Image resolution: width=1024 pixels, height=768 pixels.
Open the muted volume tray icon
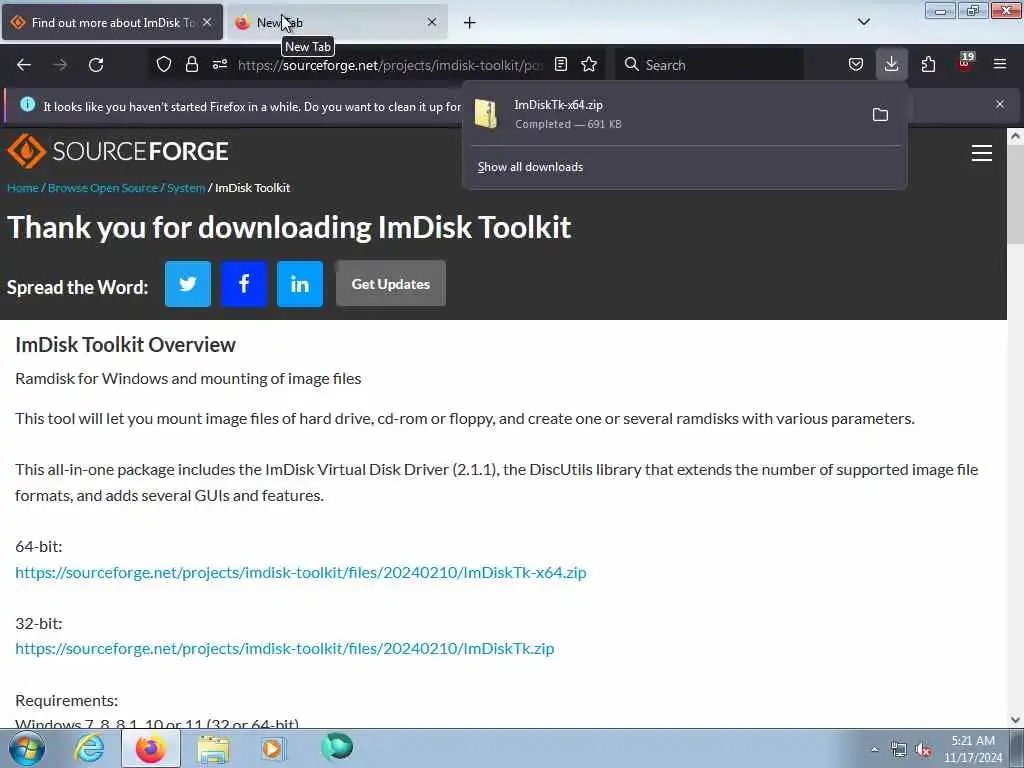click(923, 749)
